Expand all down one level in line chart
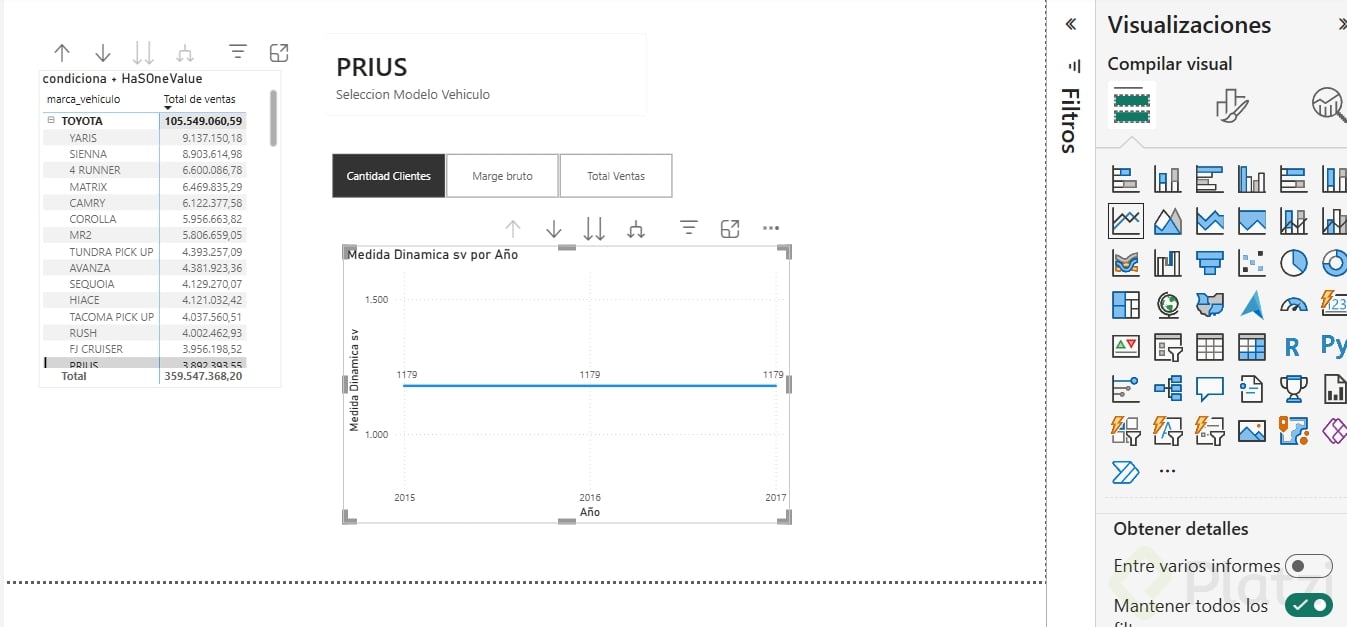Screen dimensions: 1347x627 636,229
